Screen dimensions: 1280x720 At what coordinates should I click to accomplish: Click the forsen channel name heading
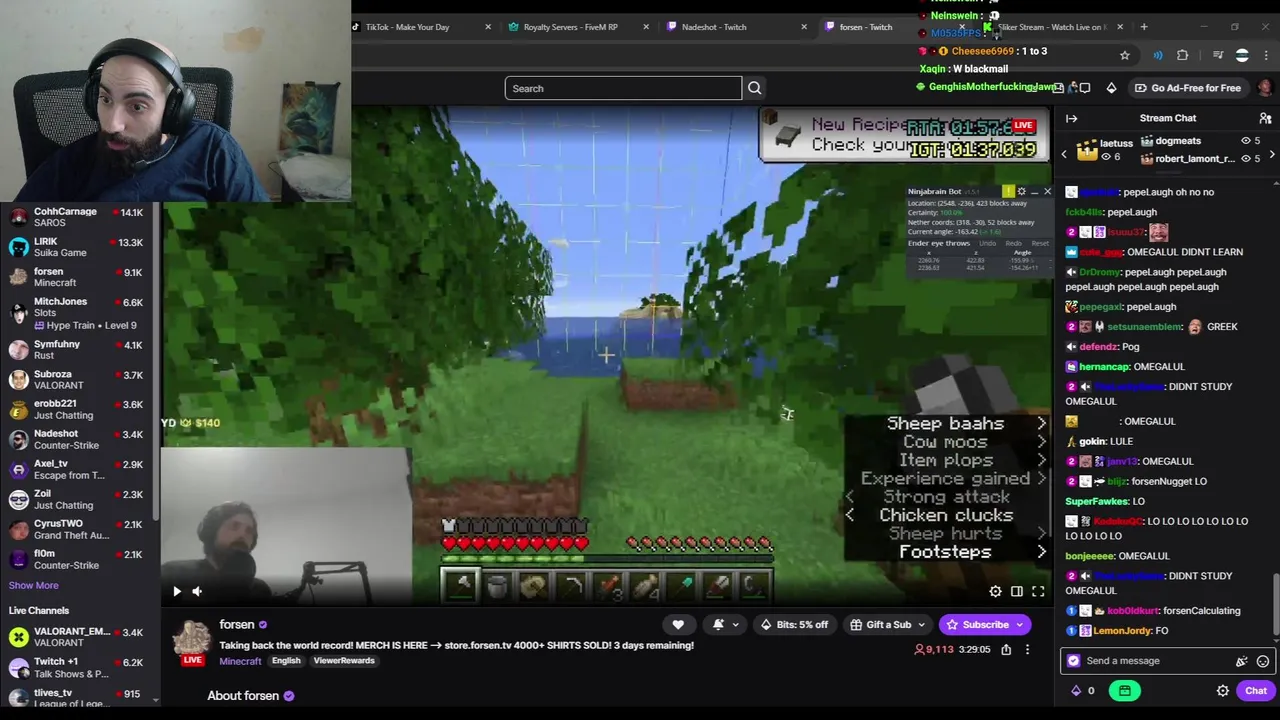coord(237,625)
